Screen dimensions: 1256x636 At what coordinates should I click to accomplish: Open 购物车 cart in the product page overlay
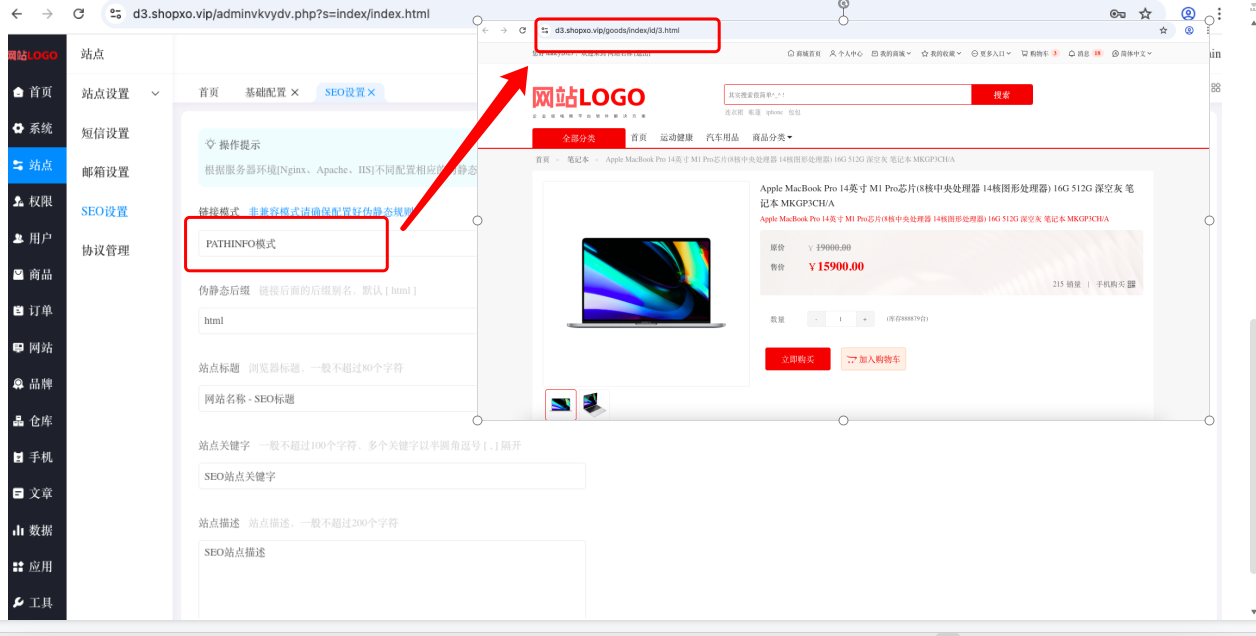(1040, 54)
